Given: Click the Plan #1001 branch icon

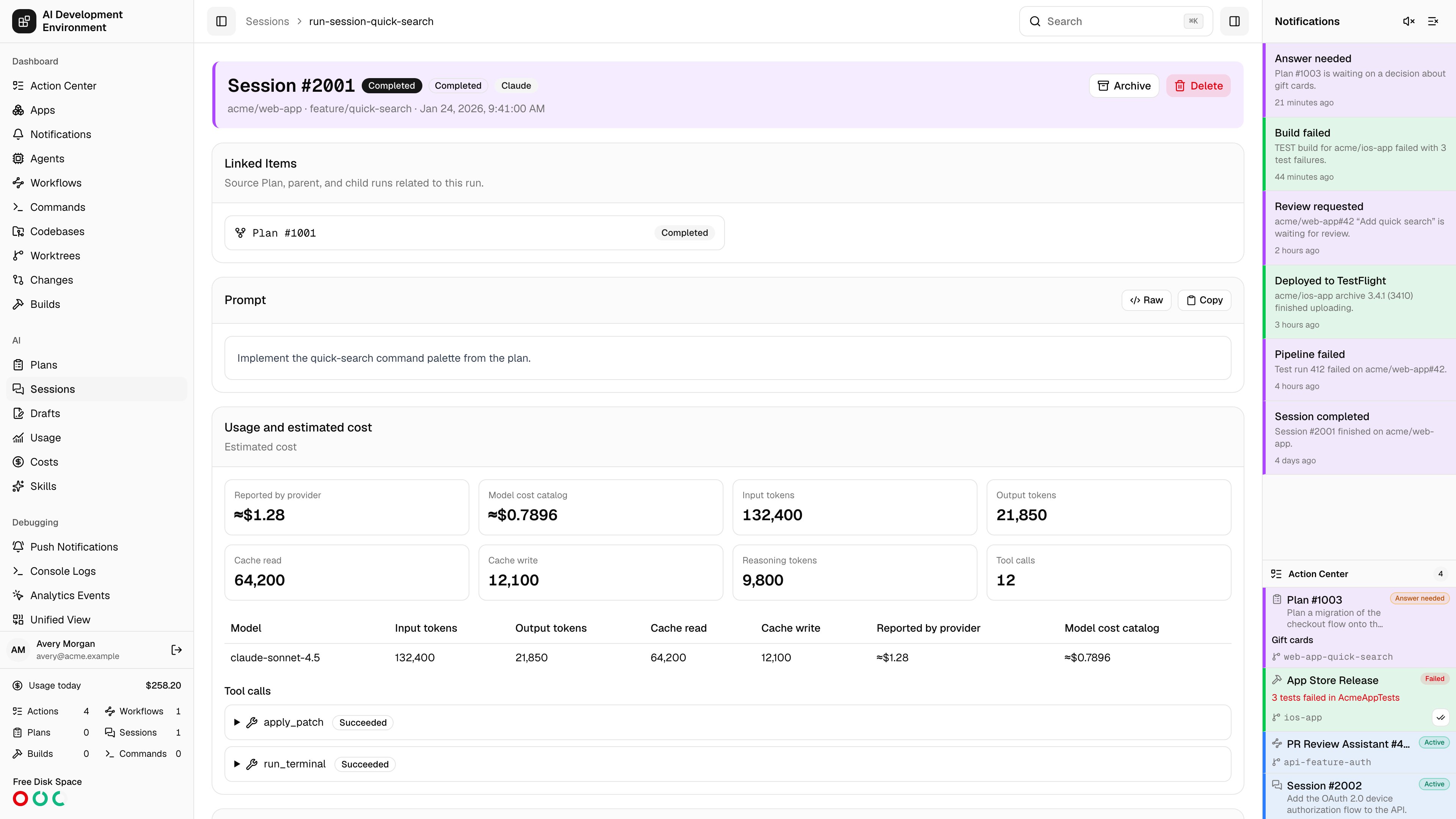Looking at the screenshot, I should (240, 233).
